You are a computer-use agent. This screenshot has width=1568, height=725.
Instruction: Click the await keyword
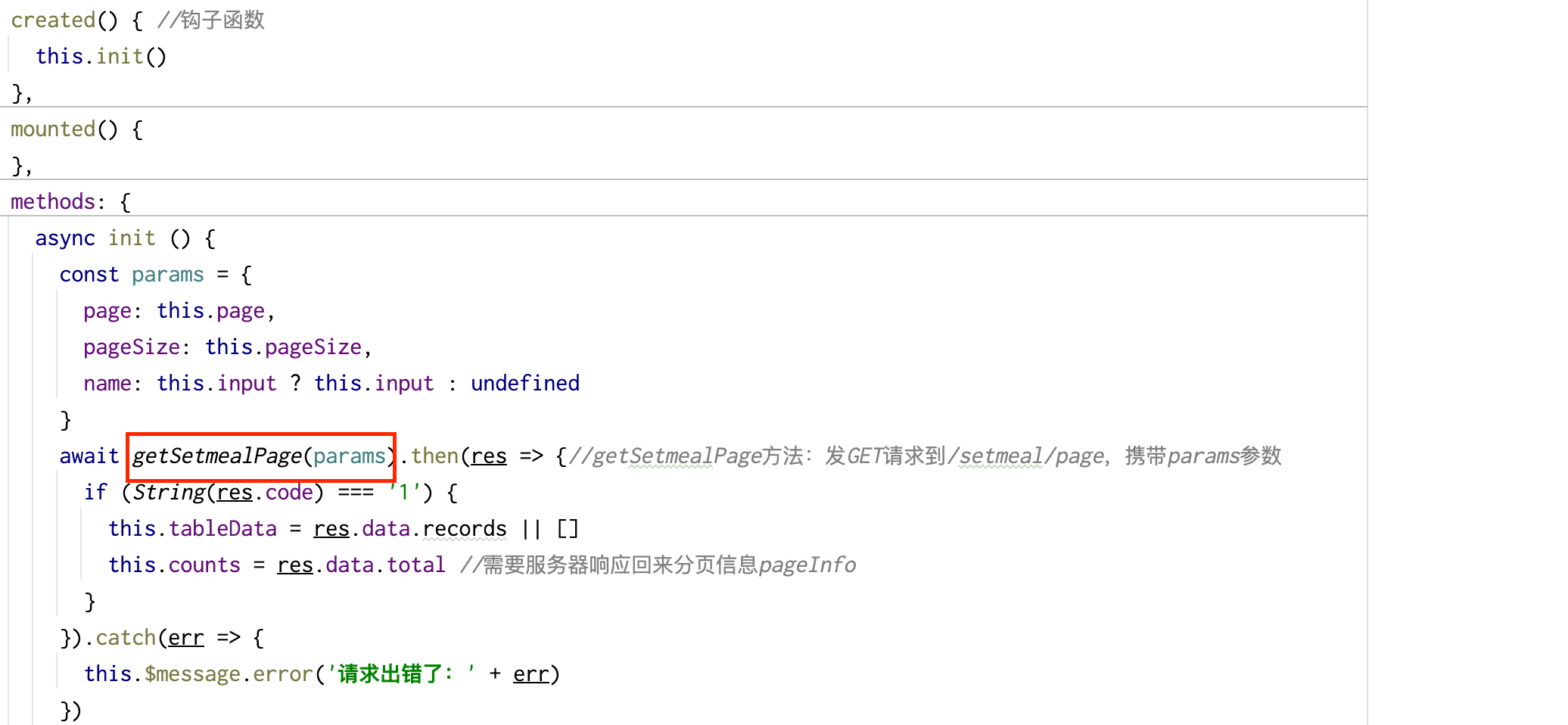89,456
